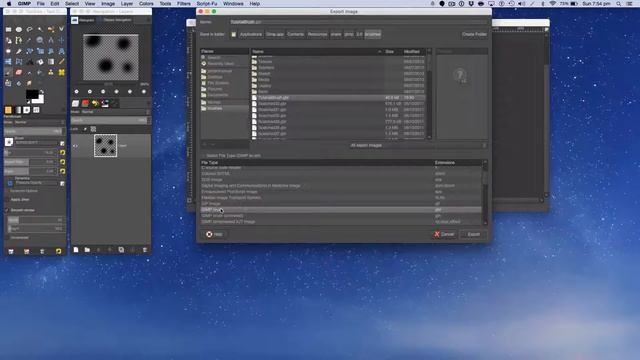Select the Rectangle Select tool
Viewport: 640px width, 360px height.
coord(8,29)
